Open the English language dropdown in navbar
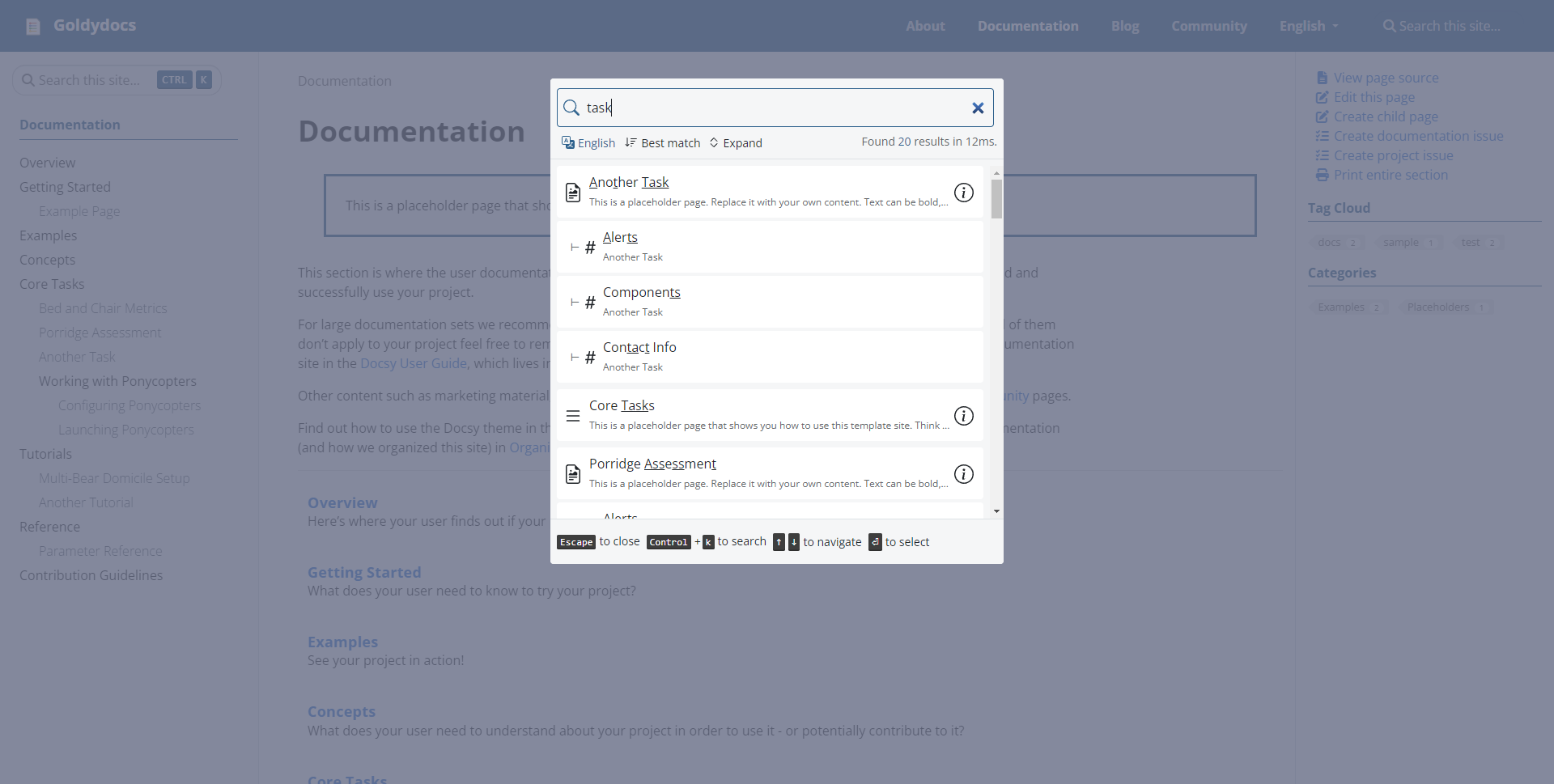Viewport: 1554px width, 784px height. click(1308, 26)
